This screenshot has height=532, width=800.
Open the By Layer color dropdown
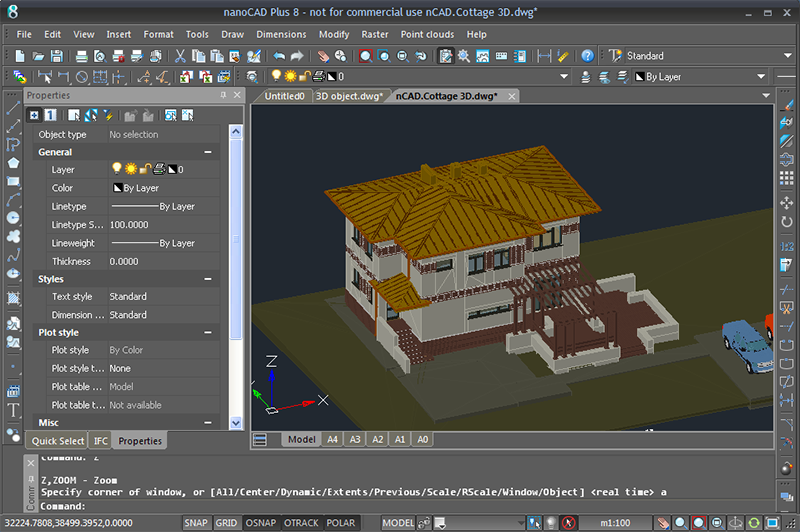700,76
